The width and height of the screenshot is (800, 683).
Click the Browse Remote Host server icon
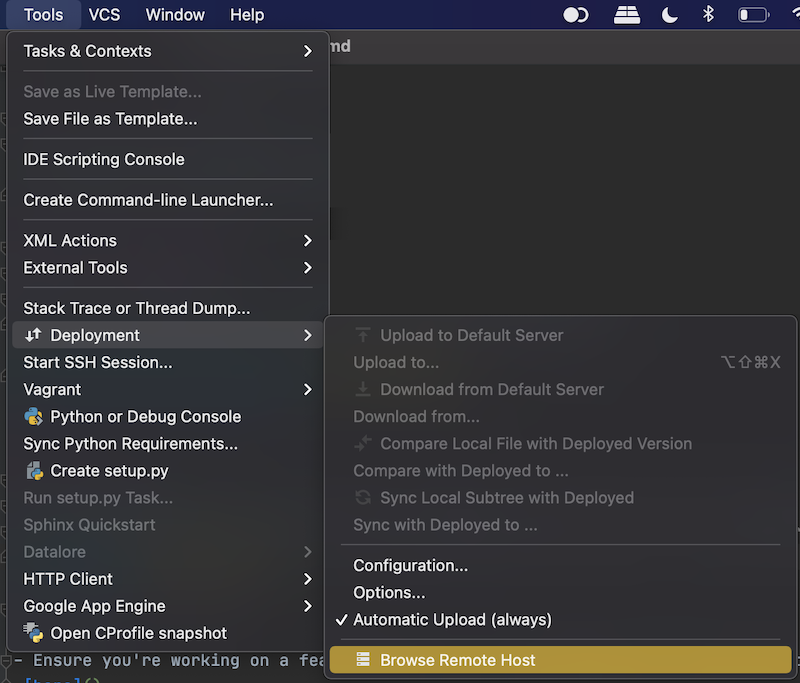[363, 660]
